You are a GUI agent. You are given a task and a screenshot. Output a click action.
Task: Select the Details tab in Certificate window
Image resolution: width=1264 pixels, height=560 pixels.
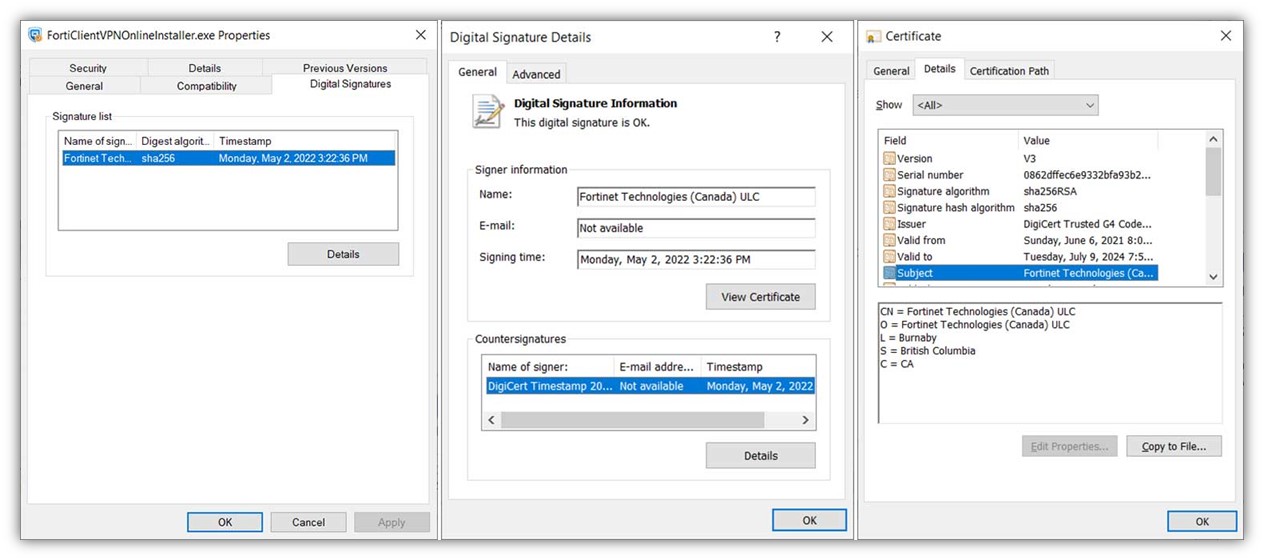point(939,69)
